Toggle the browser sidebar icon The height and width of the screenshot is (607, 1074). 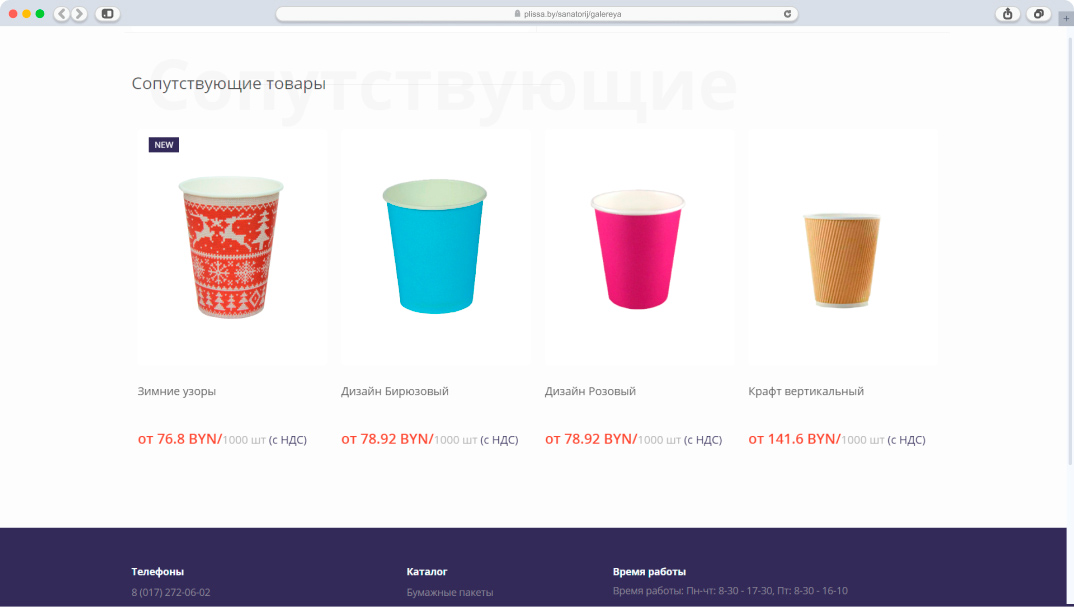[108, 14]
